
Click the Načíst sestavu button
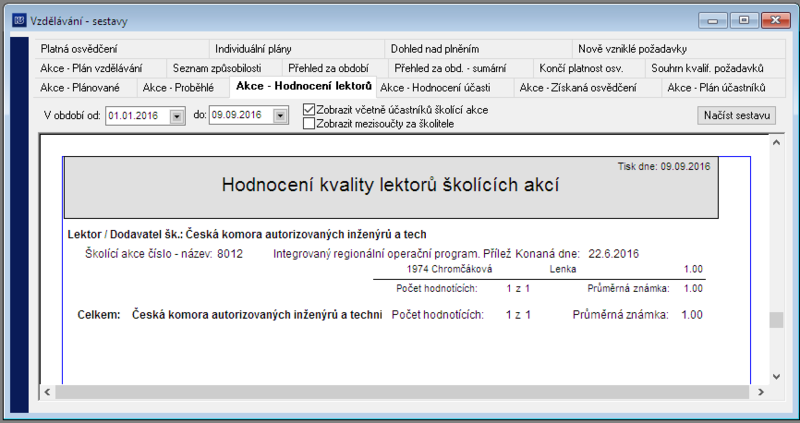pos(737,115)
